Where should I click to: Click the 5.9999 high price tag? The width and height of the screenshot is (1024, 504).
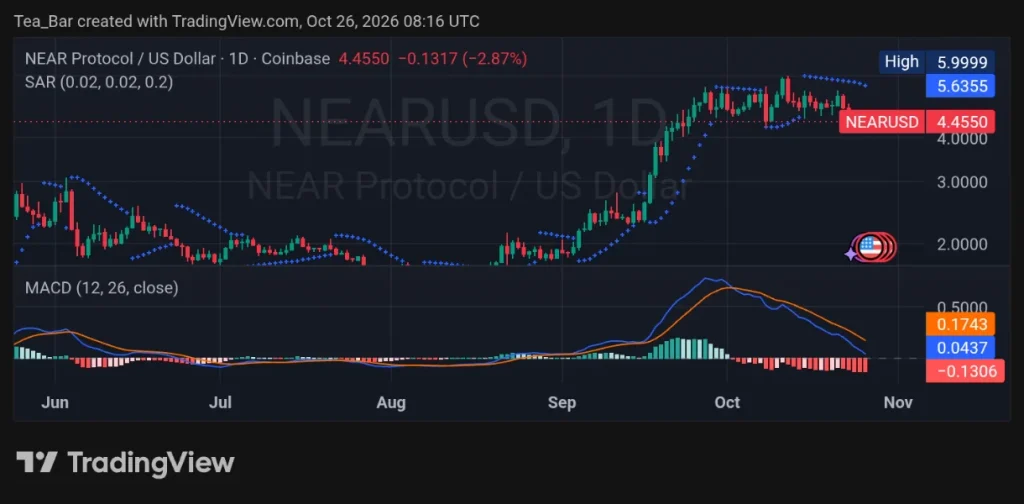pos(962,62)
